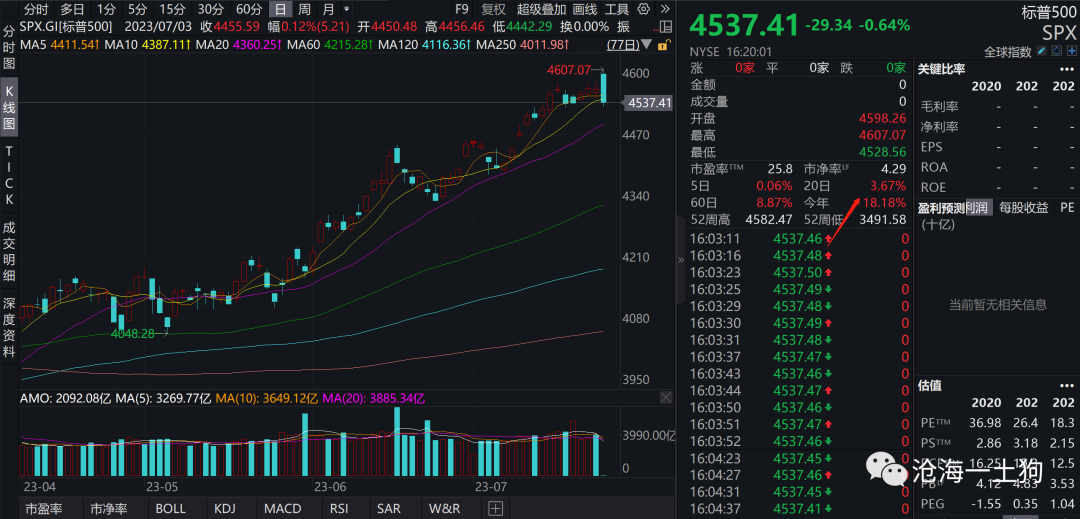Click the 23-06 date axis label
The width and height of the screenshot is (1080, 519).
(x=329, y=487)
